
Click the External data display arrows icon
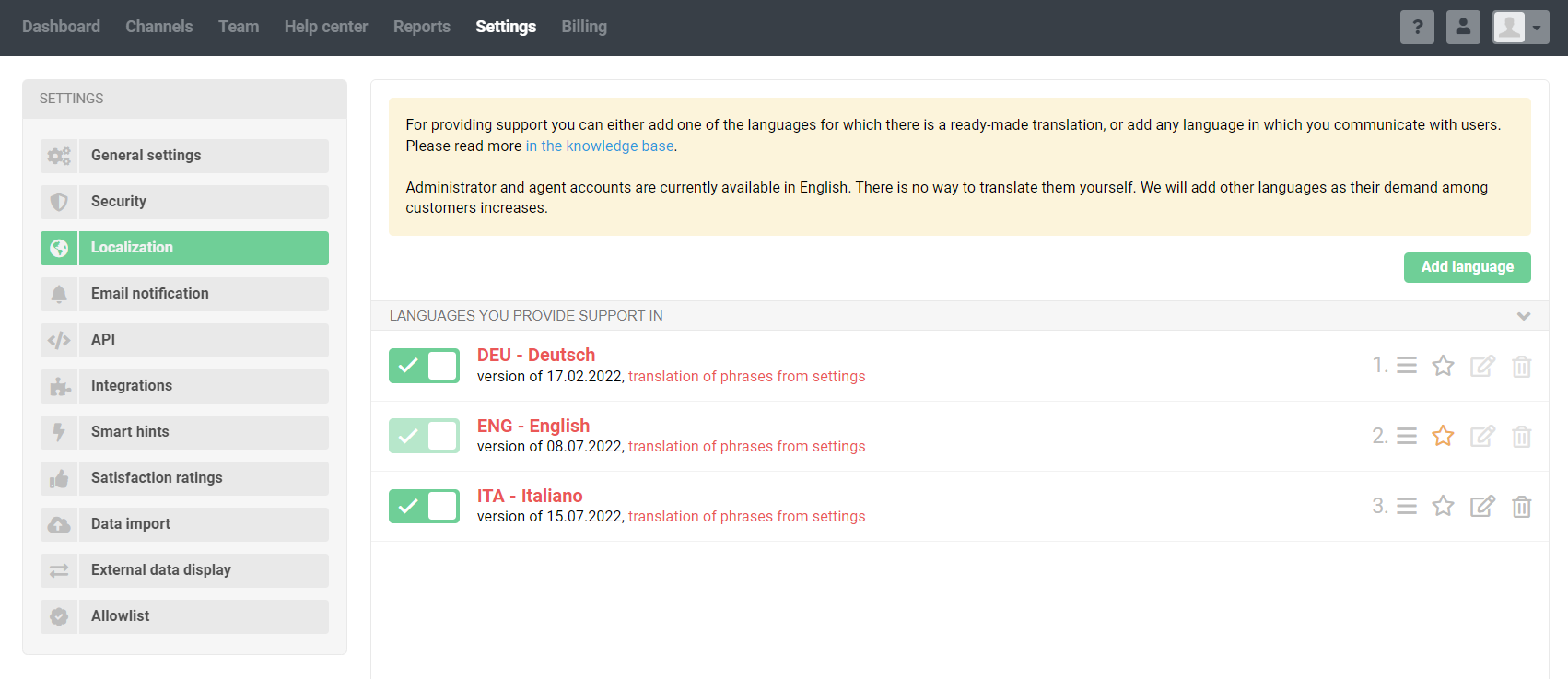59,570
